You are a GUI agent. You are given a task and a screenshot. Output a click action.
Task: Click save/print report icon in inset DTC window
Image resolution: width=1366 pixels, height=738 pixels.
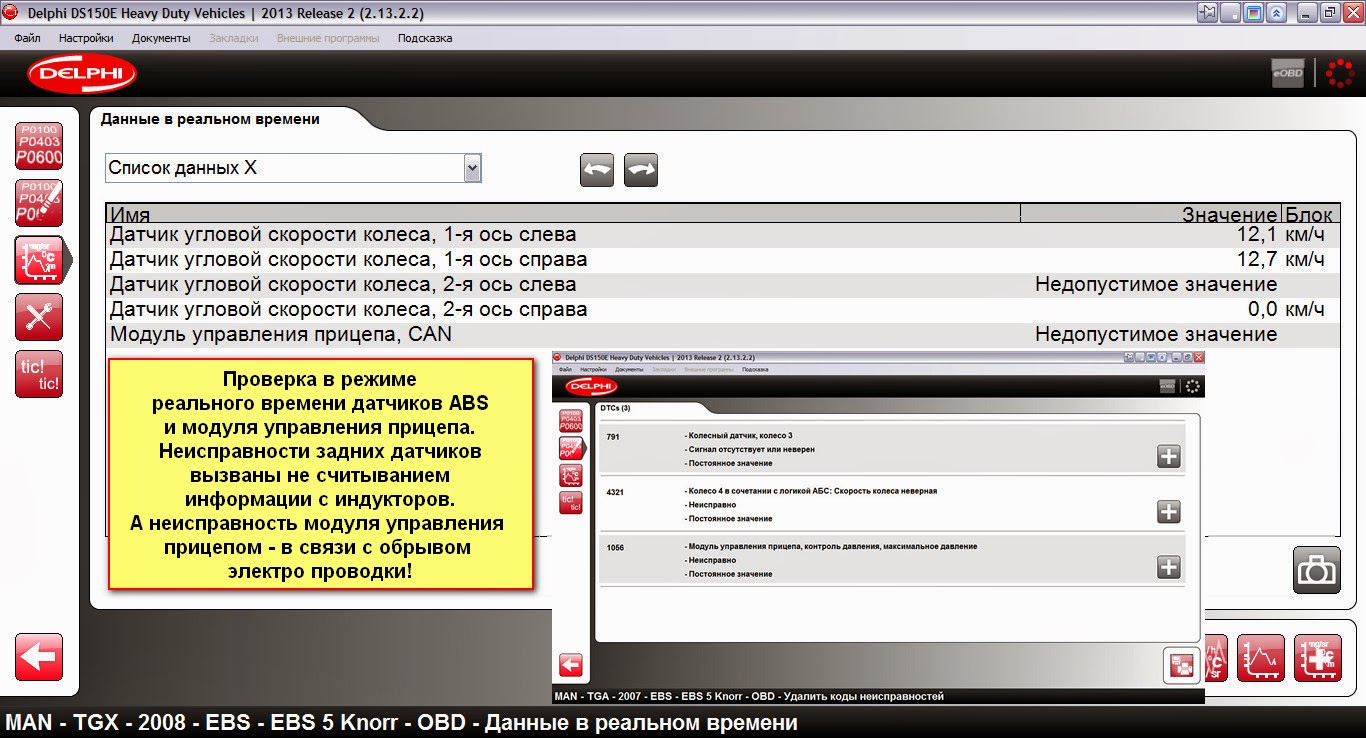(x=1181, y=665)
